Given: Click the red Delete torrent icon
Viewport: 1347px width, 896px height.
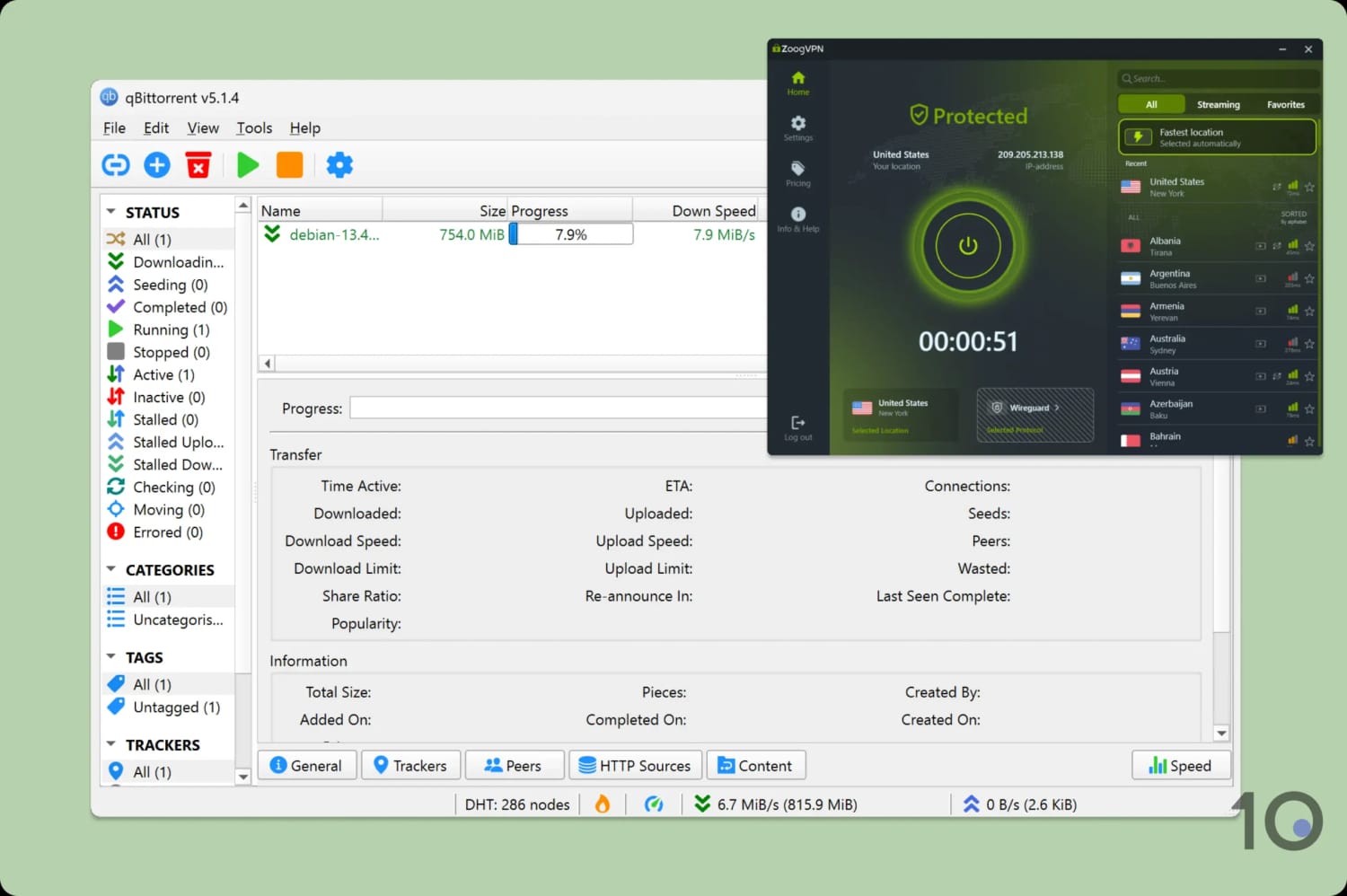Looking at the screenshot, I should 198,164.
